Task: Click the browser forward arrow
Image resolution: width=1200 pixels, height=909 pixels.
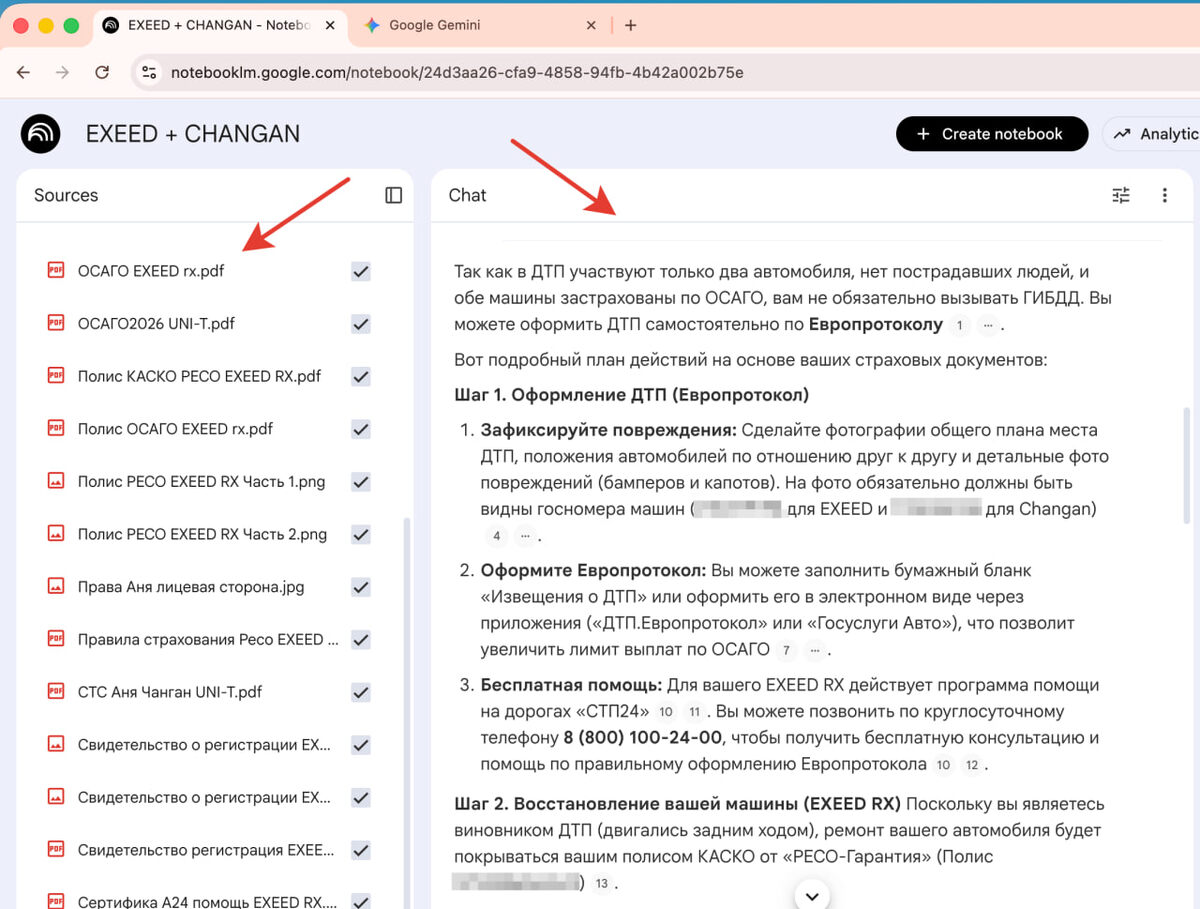Action: [63, 72]
